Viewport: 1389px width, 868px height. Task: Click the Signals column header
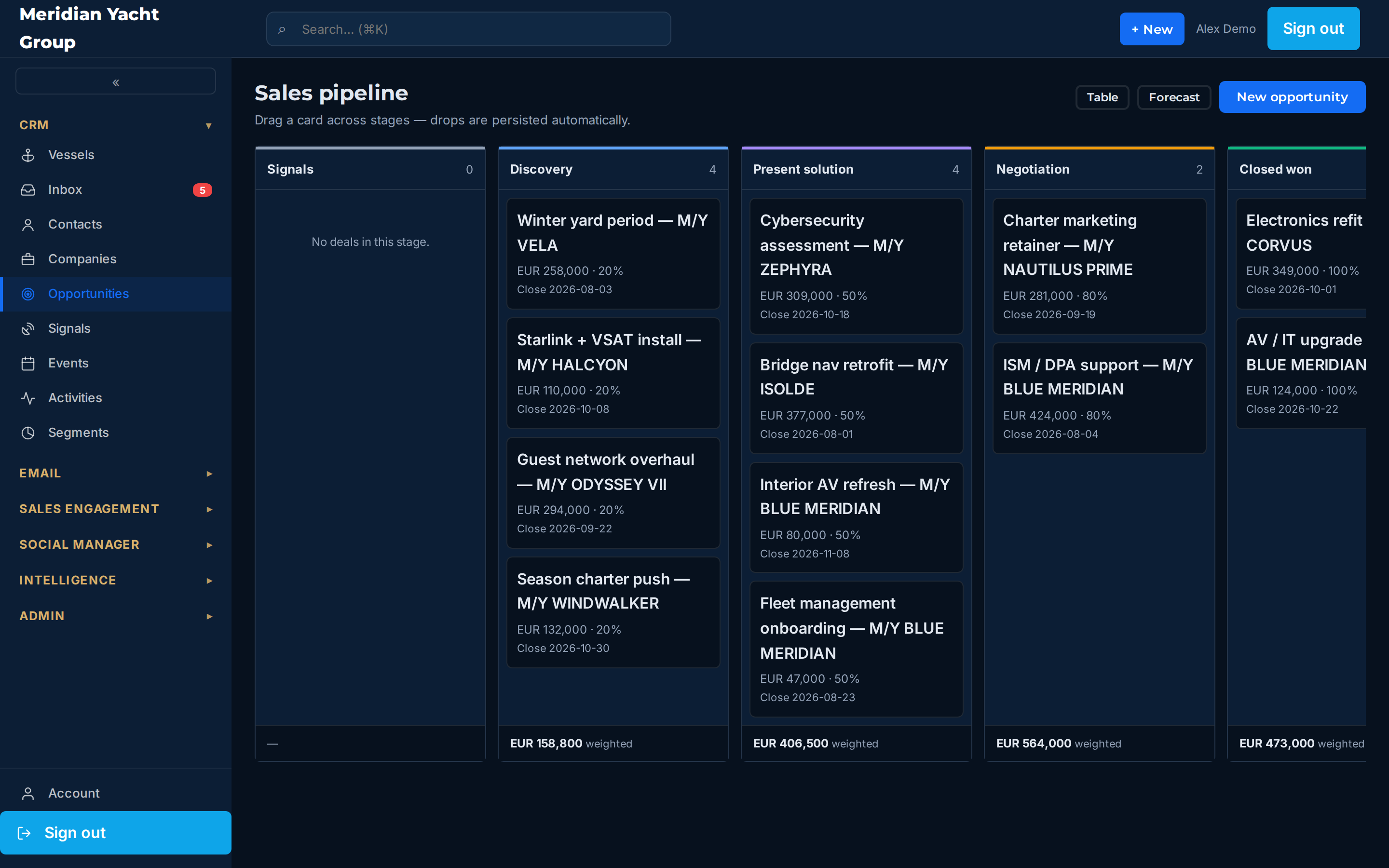pyautogui.click(x=370, y=169)
